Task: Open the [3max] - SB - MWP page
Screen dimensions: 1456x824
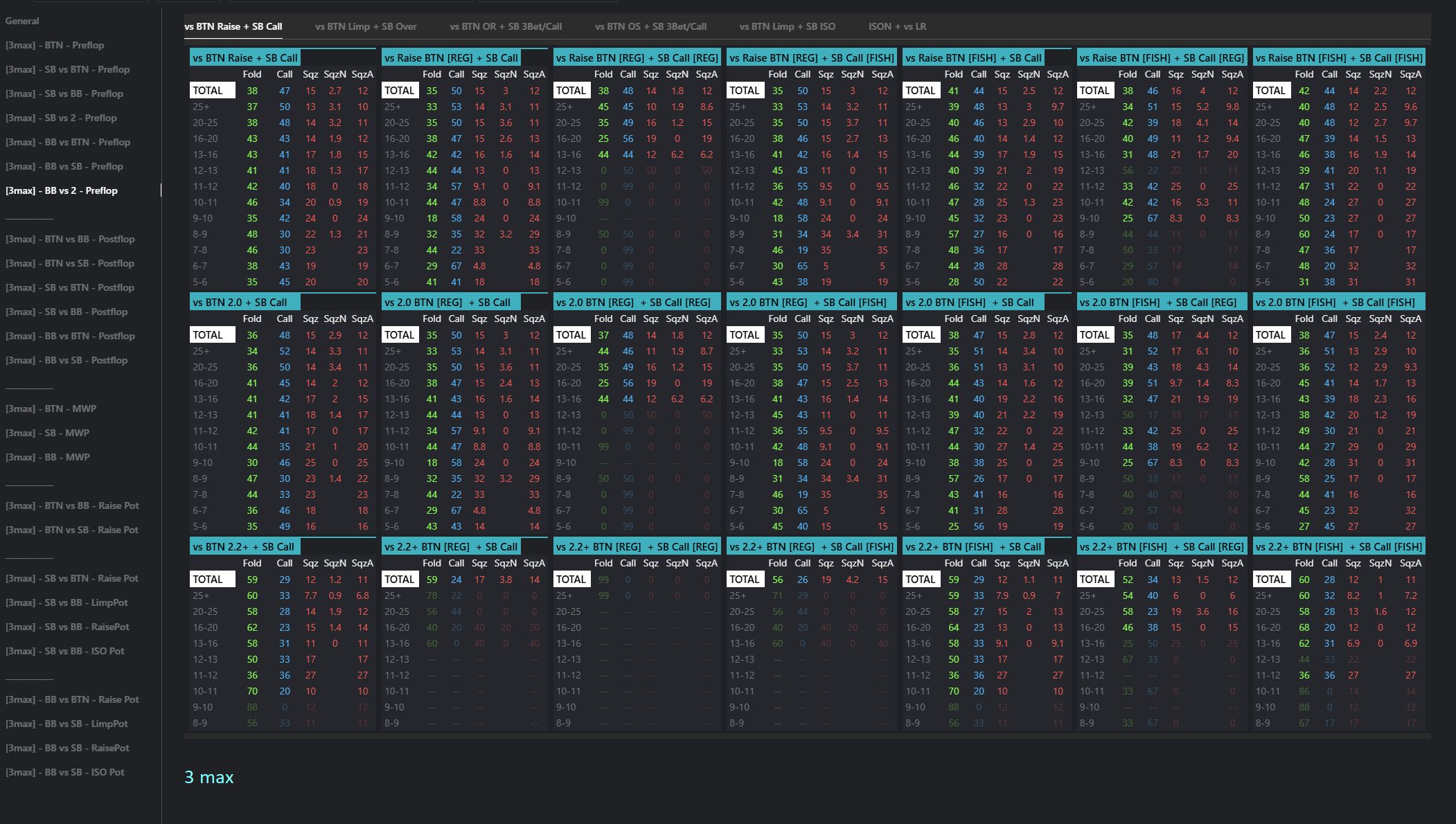Action: click(47, 433)
